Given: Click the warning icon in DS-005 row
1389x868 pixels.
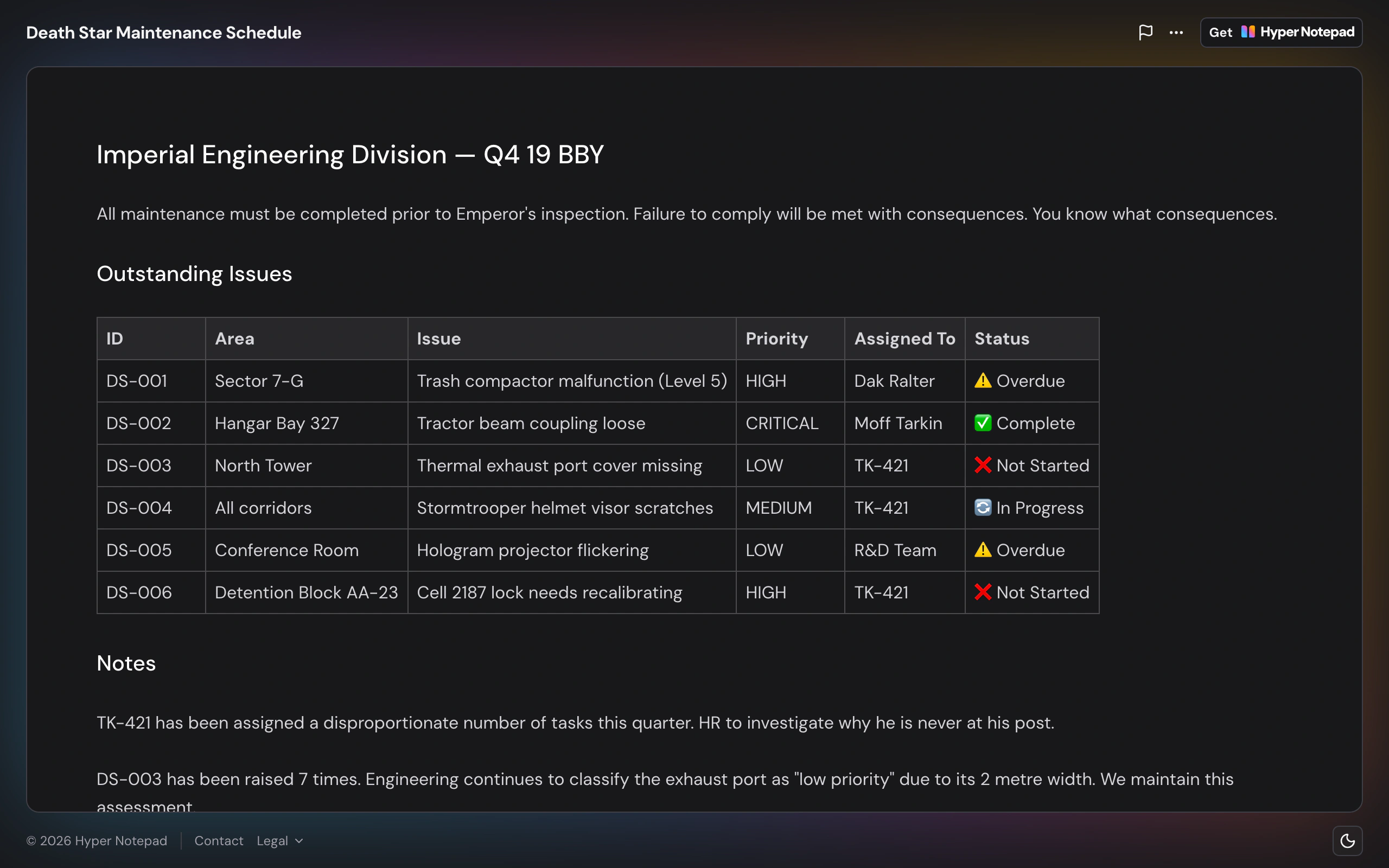Looking at the screenshot, I should pyautogui.click(x=983, y=550).
